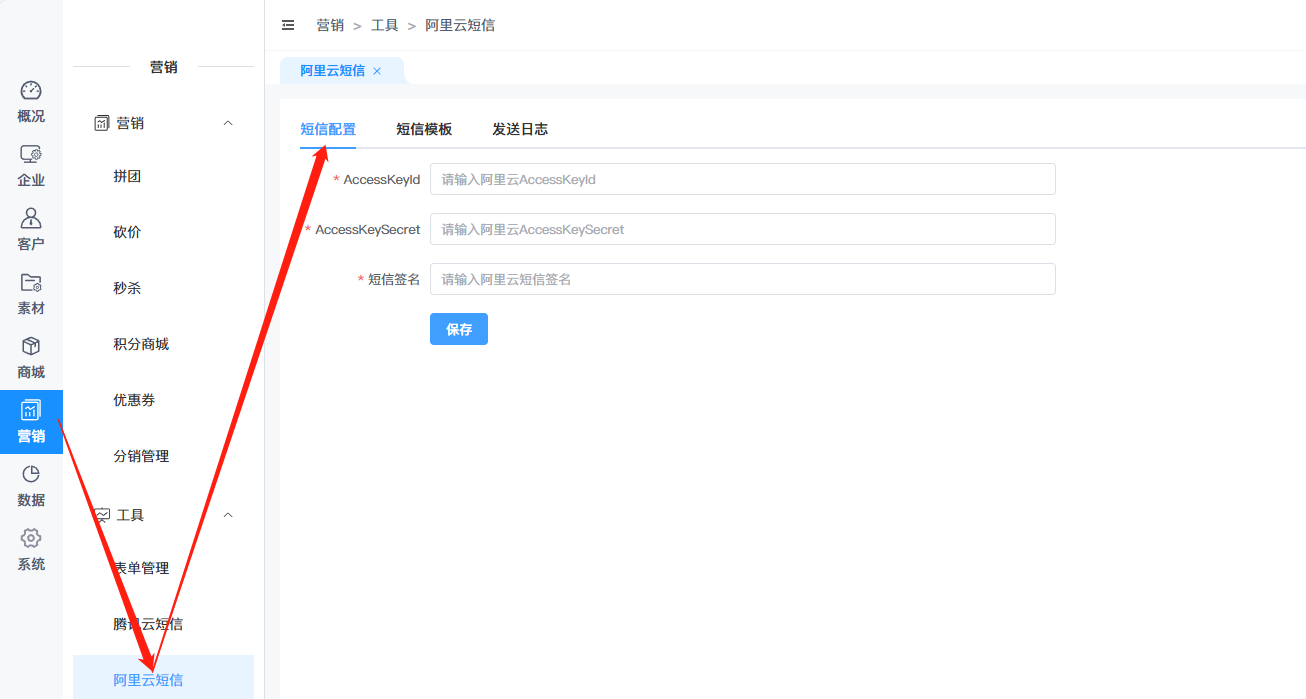
Task: Select the 数据 pie chart icon
Action: (x=31, y=475)
